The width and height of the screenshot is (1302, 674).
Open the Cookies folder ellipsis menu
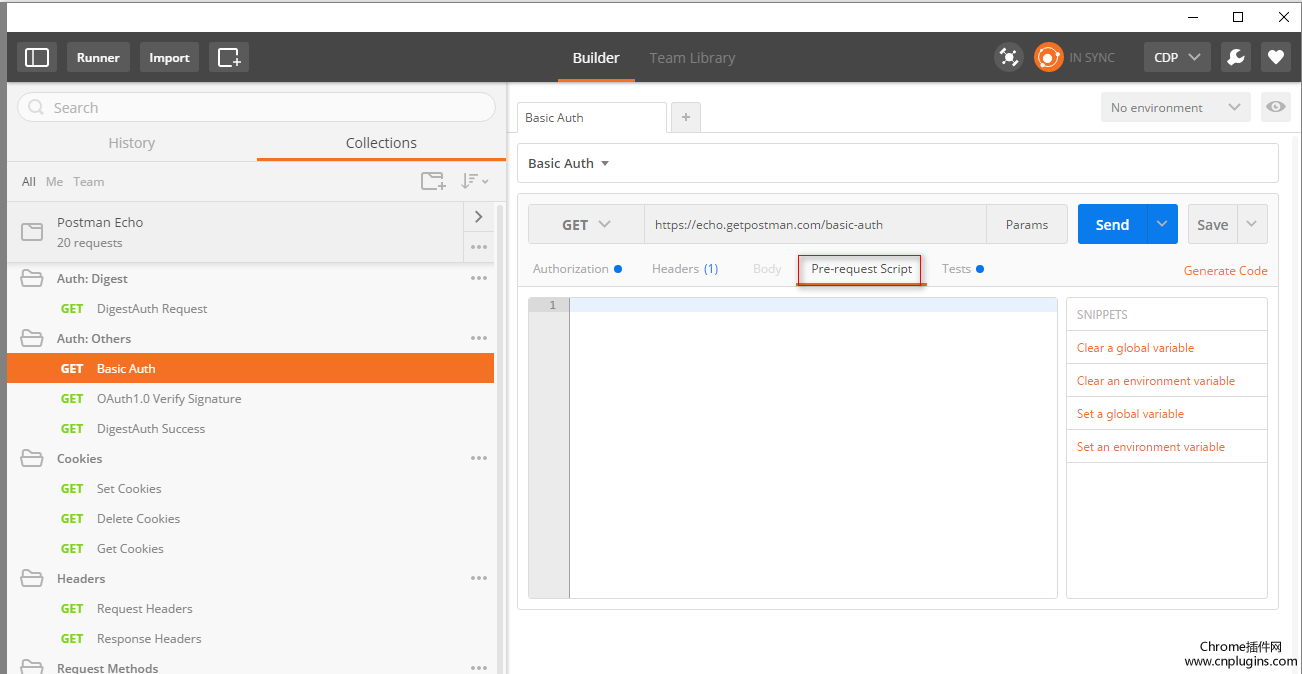[x=479, y=458]
